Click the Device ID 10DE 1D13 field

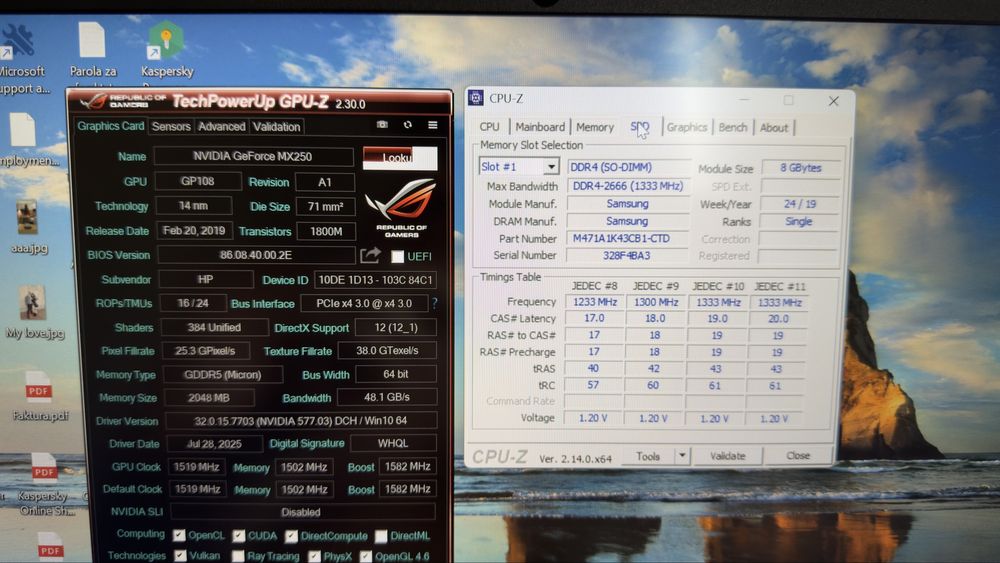tap(376, 279)
